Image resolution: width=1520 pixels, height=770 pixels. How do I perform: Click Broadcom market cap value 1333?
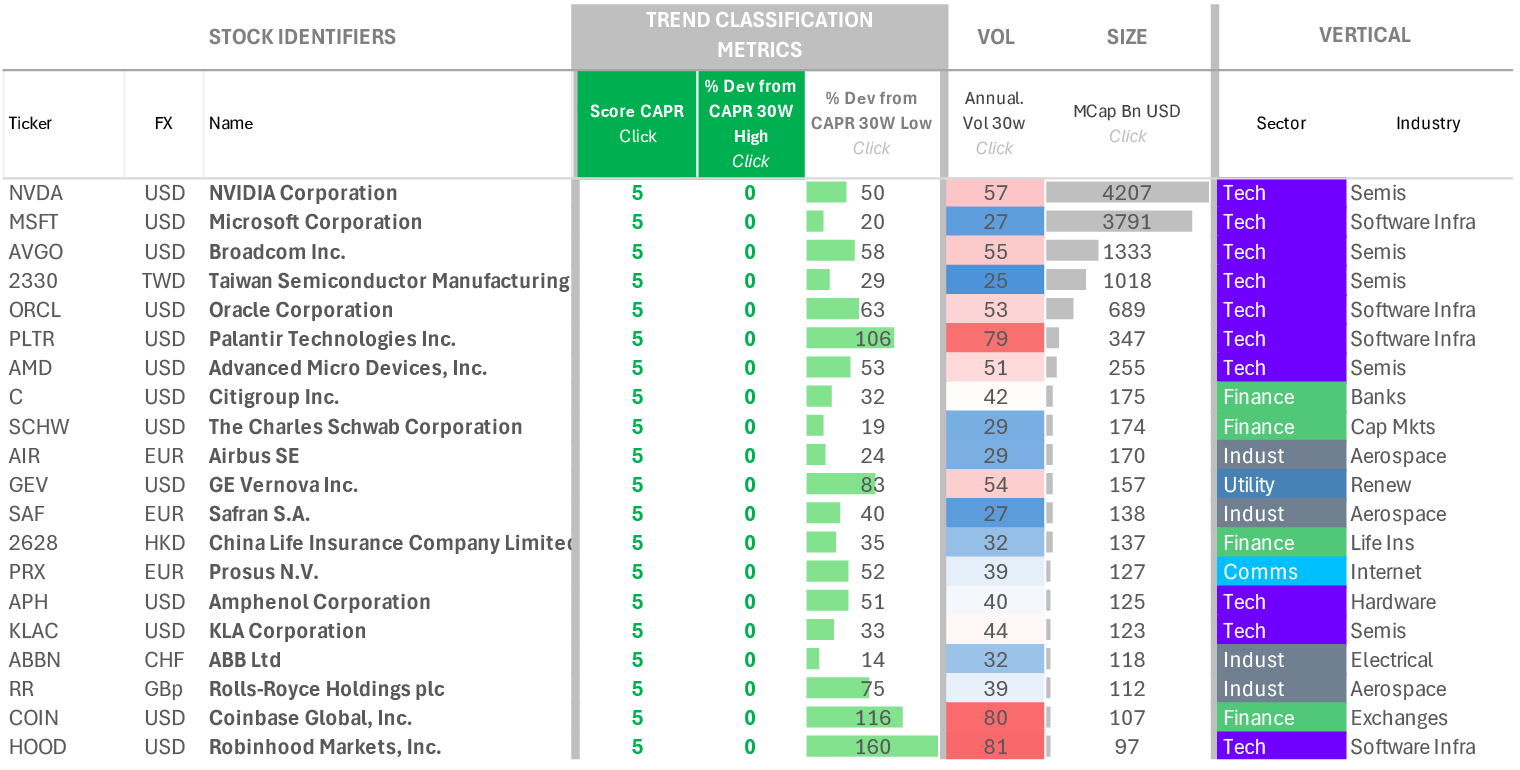(x=1127, y=252)
